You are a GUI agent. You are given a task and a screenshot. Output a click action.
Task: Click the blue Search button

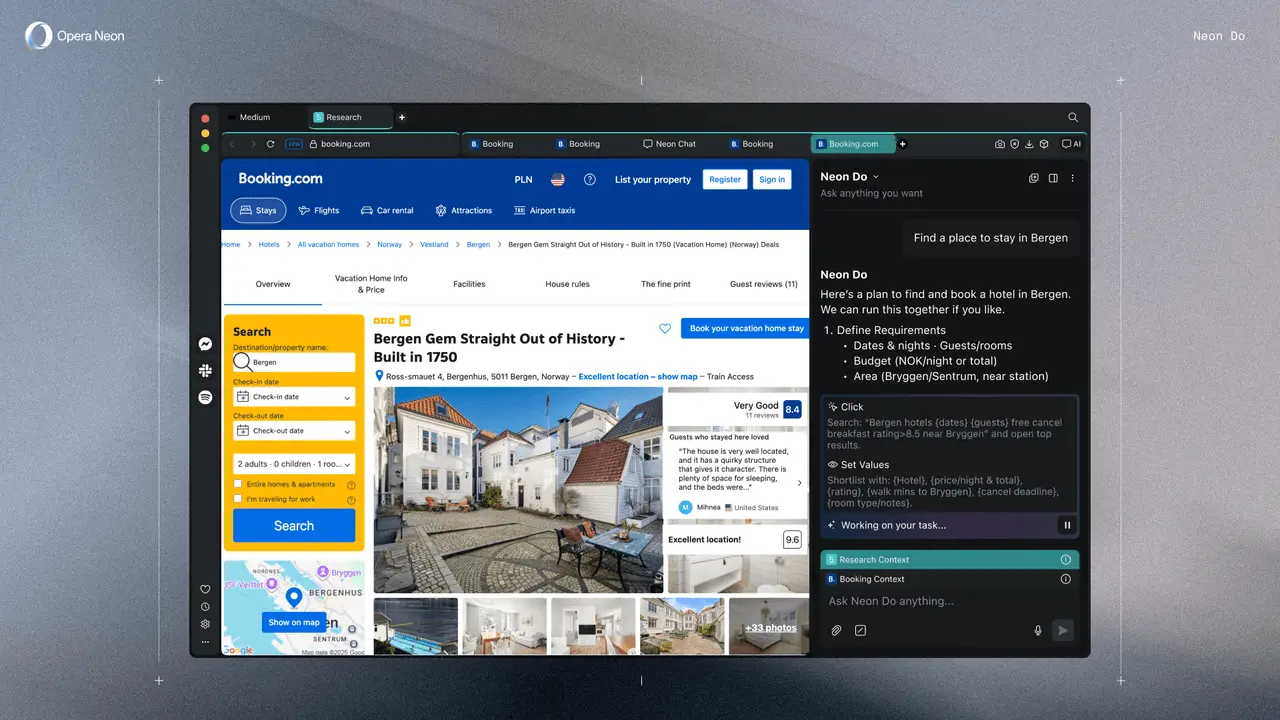[293, 525]
